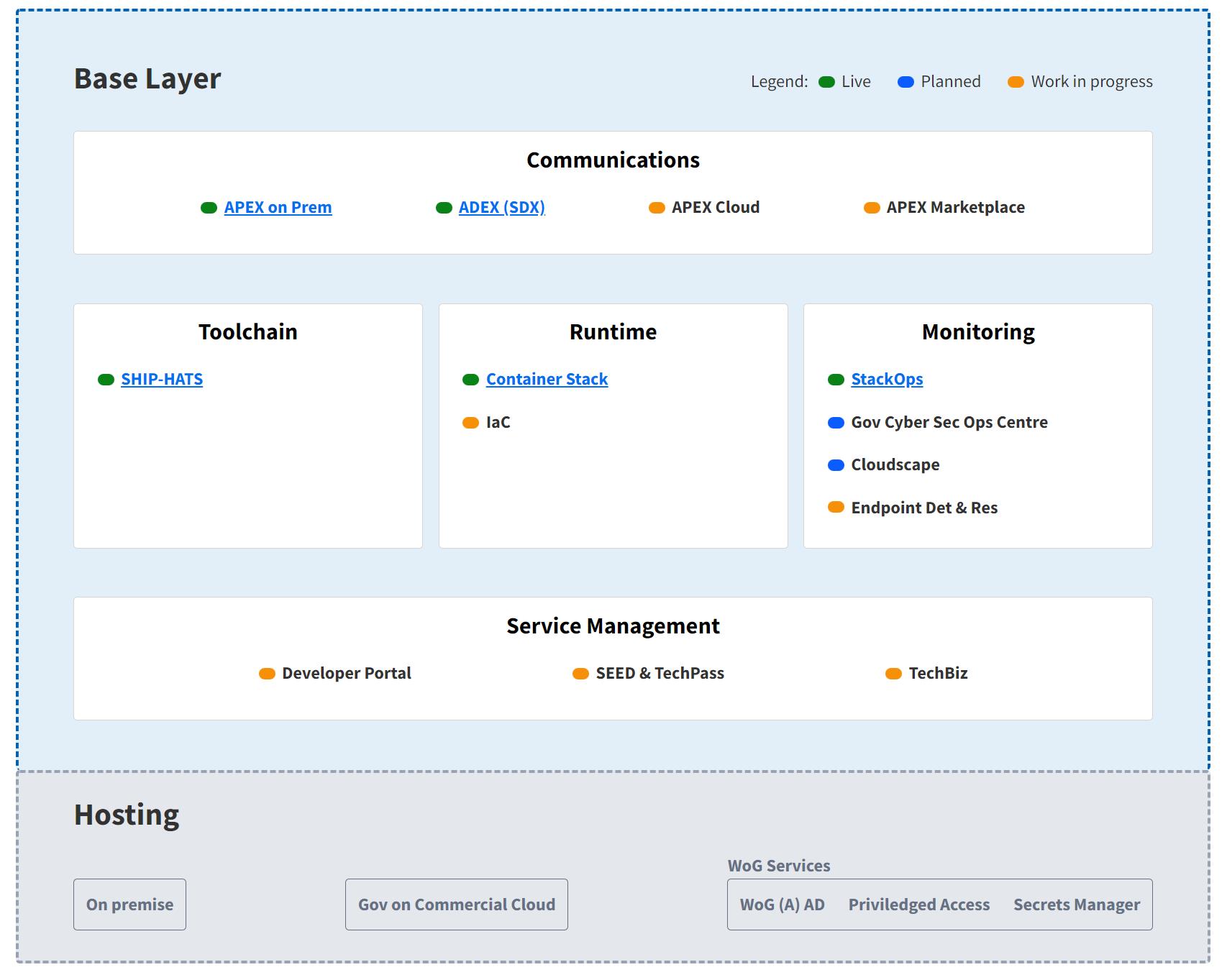
Task: Click the orange dot next to TechBiz
Action: (x=893, y=674)
